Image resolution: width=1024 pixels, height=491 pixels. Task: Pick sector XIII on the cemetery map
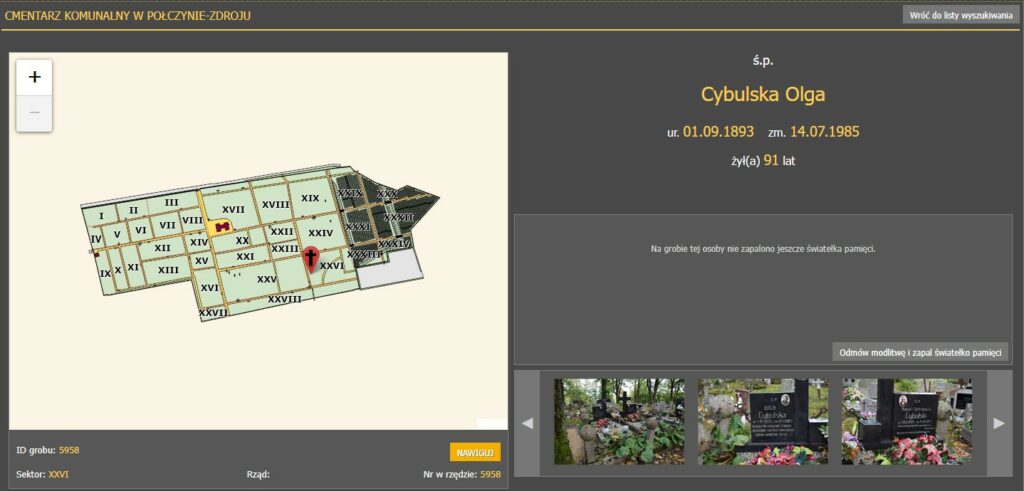click(x=168, y=269)
